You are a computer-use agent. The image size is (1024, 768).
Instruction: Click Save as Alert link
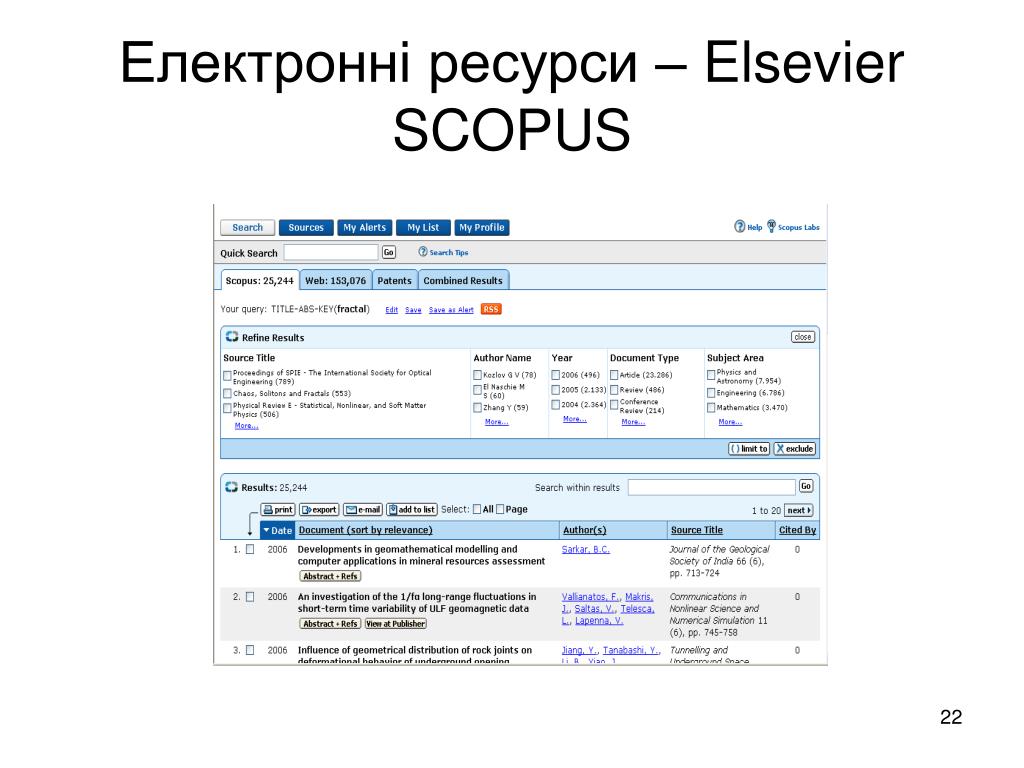coord(451,310)
